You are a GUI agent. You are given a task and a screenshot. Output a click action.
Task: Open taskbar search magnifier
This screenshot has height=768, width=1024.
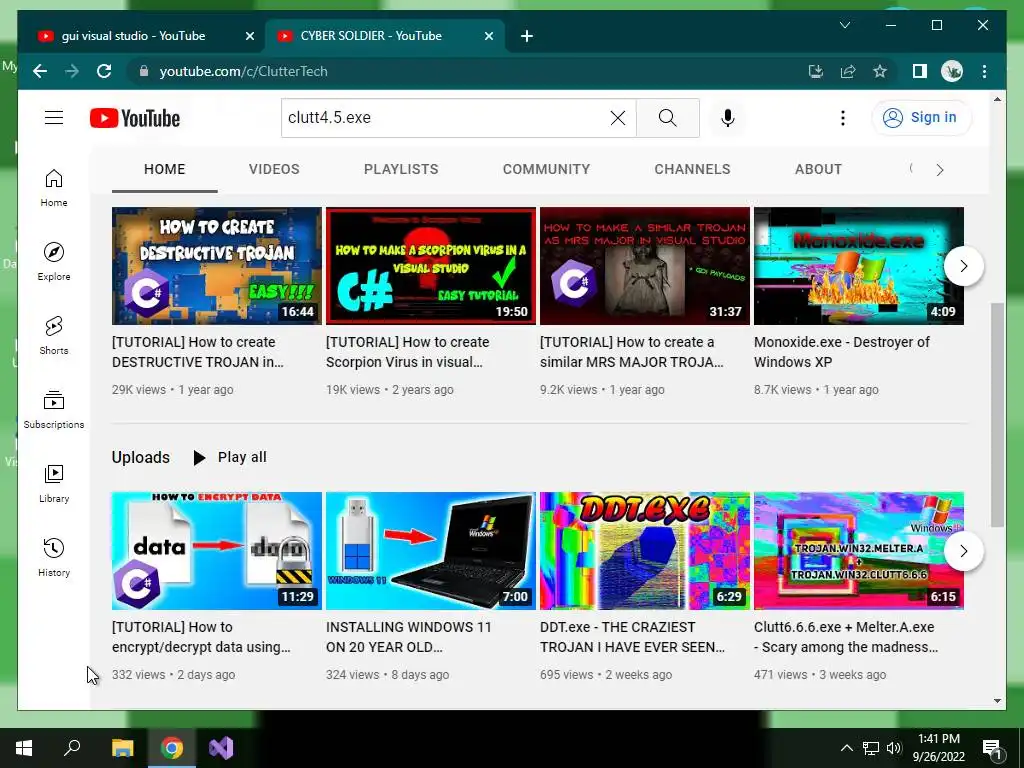pyautogui.click(x=72, y=748)
